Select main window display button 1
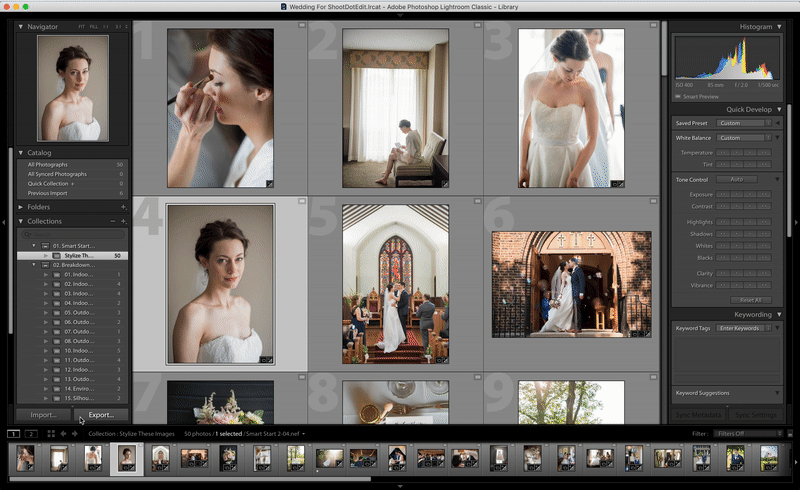This screenshot has width=800, height=490. point(14,434)
